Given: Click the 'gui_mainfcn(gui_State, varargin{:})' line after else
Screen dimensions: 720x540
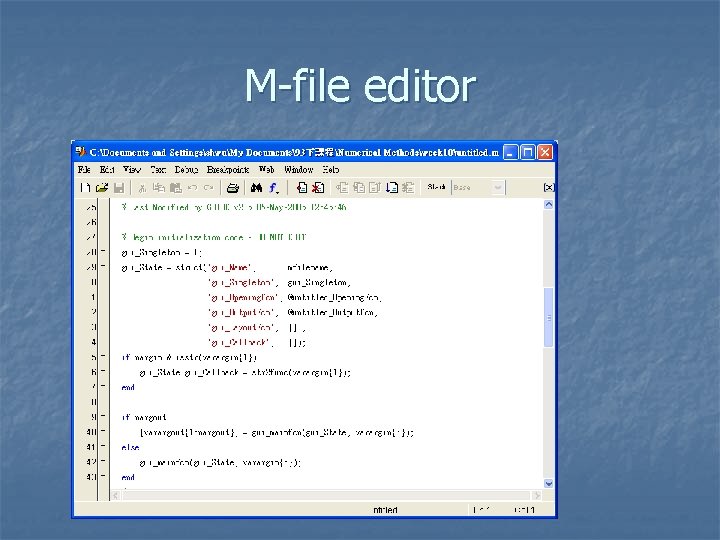Looking at the screenshot, I should (220, 462).
